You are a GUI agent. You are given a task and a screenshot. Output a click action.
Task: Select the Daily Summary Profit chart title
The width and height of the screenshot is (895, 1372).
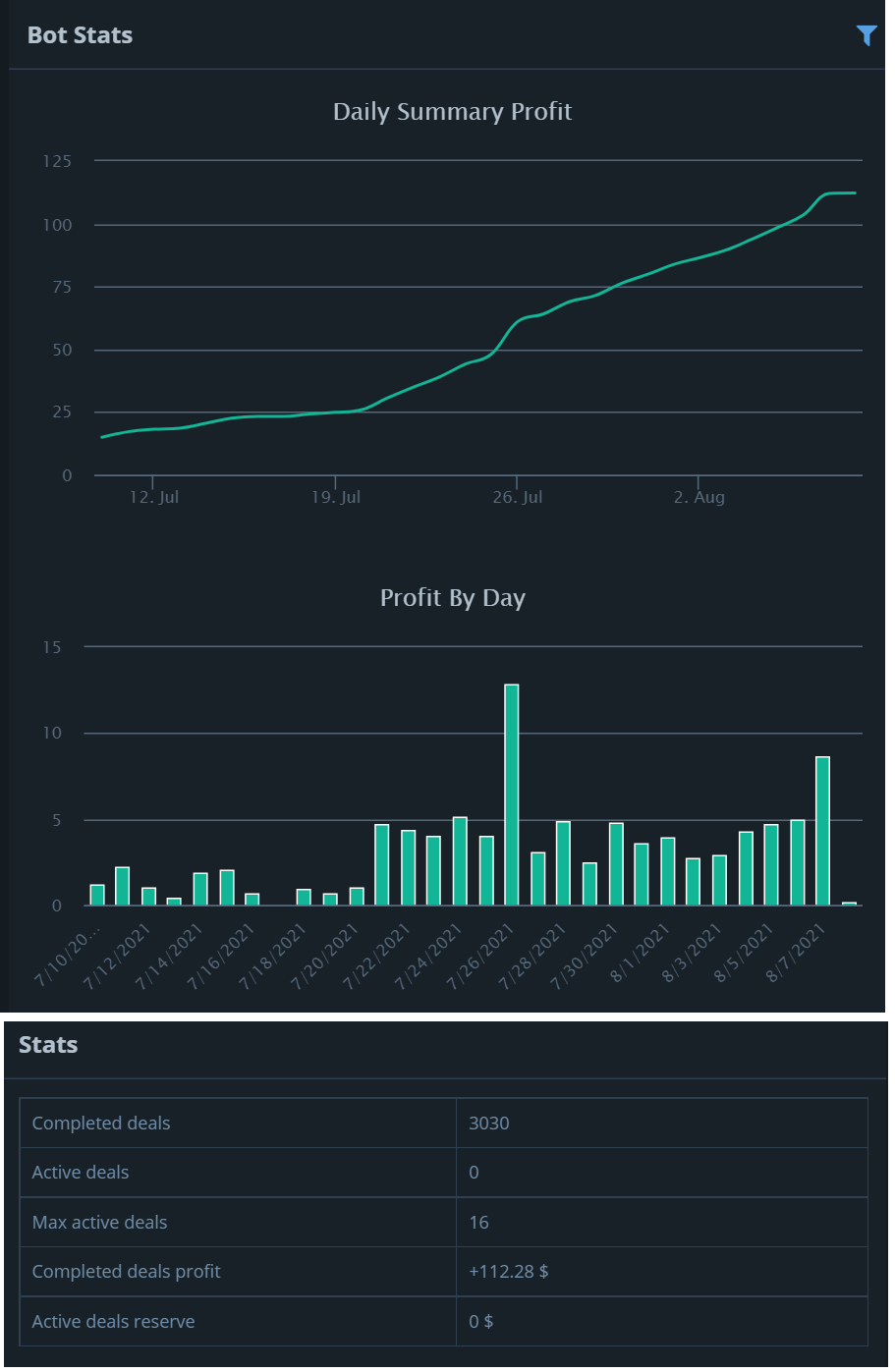click(452, 112)
